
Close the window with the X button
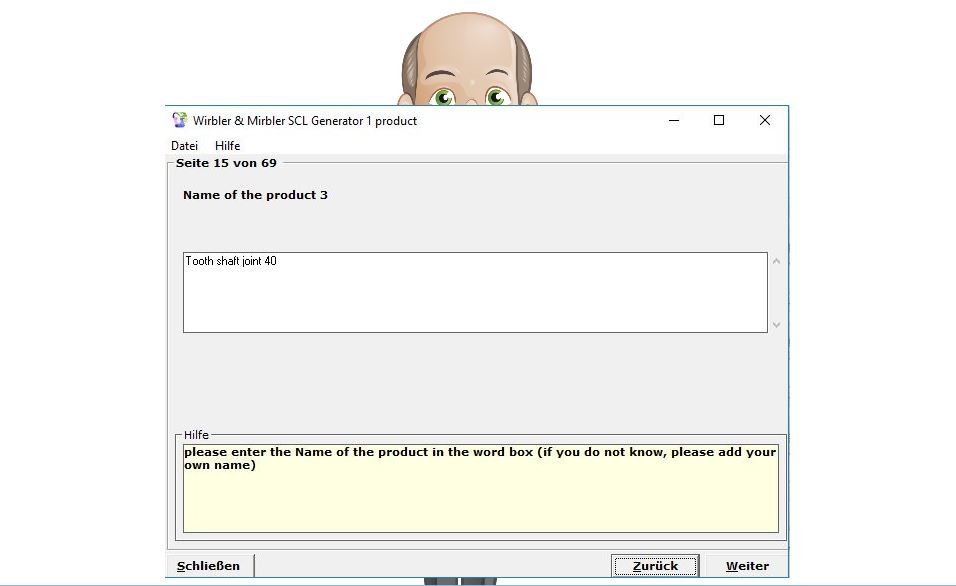coord(764,121)
